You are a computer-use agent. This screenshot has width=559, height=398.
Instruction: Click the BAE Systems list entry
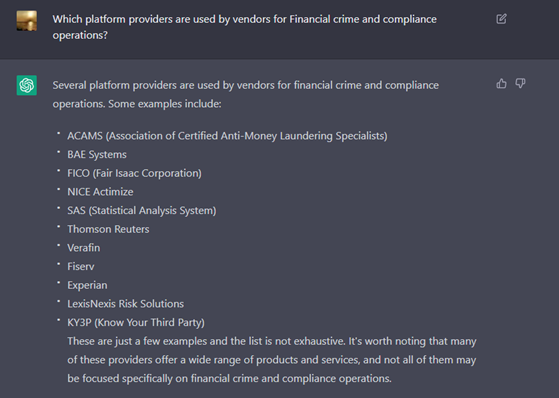[97, 154]
